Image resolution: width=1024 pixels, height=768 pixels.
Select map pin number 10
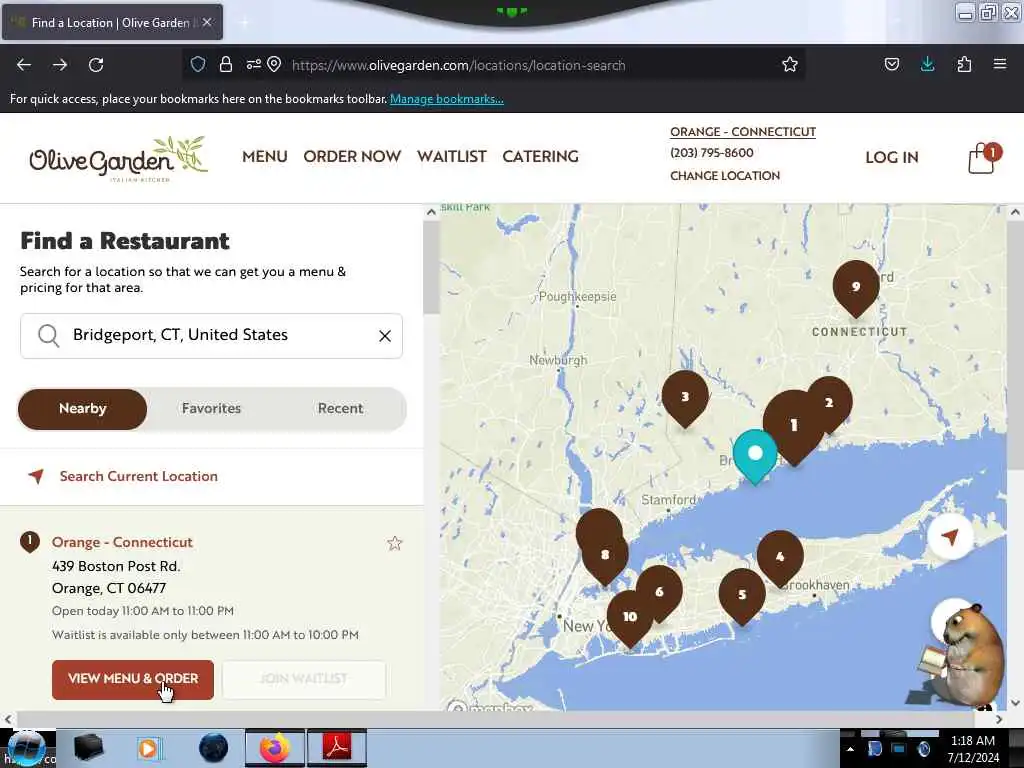click(630, 617)
